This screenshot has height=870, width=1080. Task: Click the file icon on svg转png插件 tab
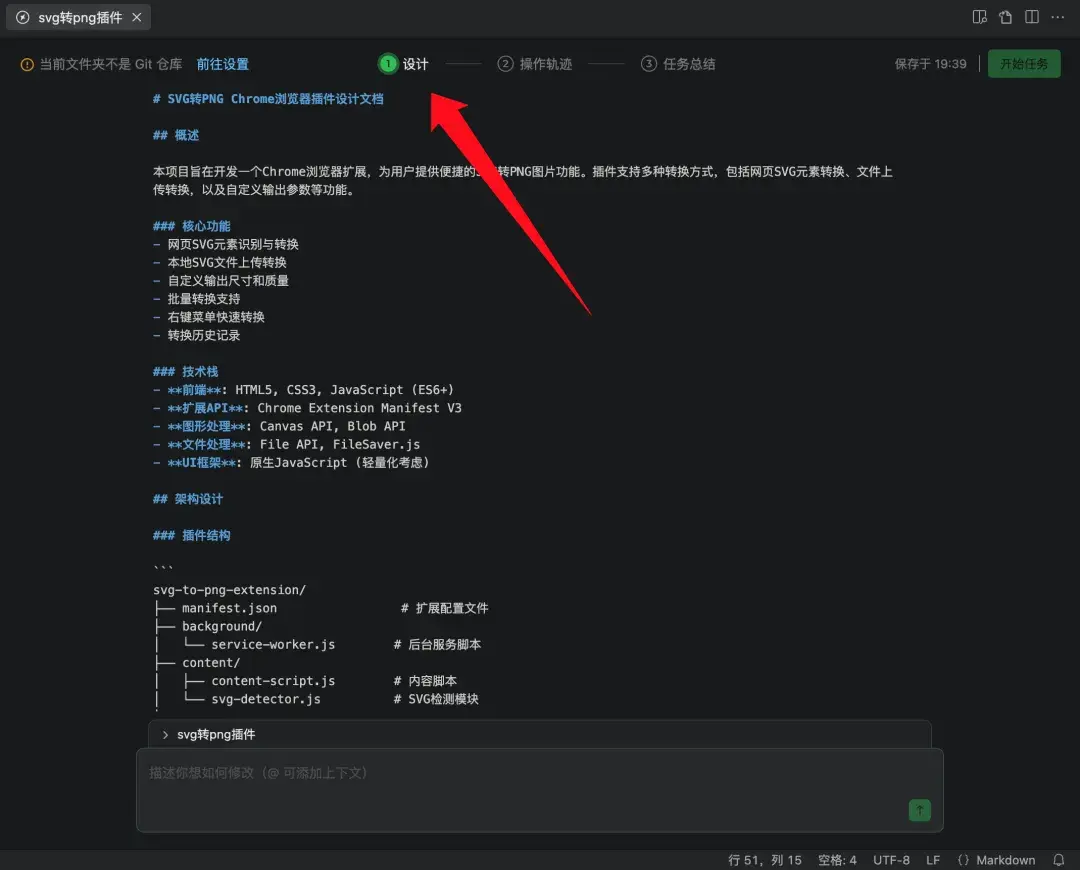(22, 16)
